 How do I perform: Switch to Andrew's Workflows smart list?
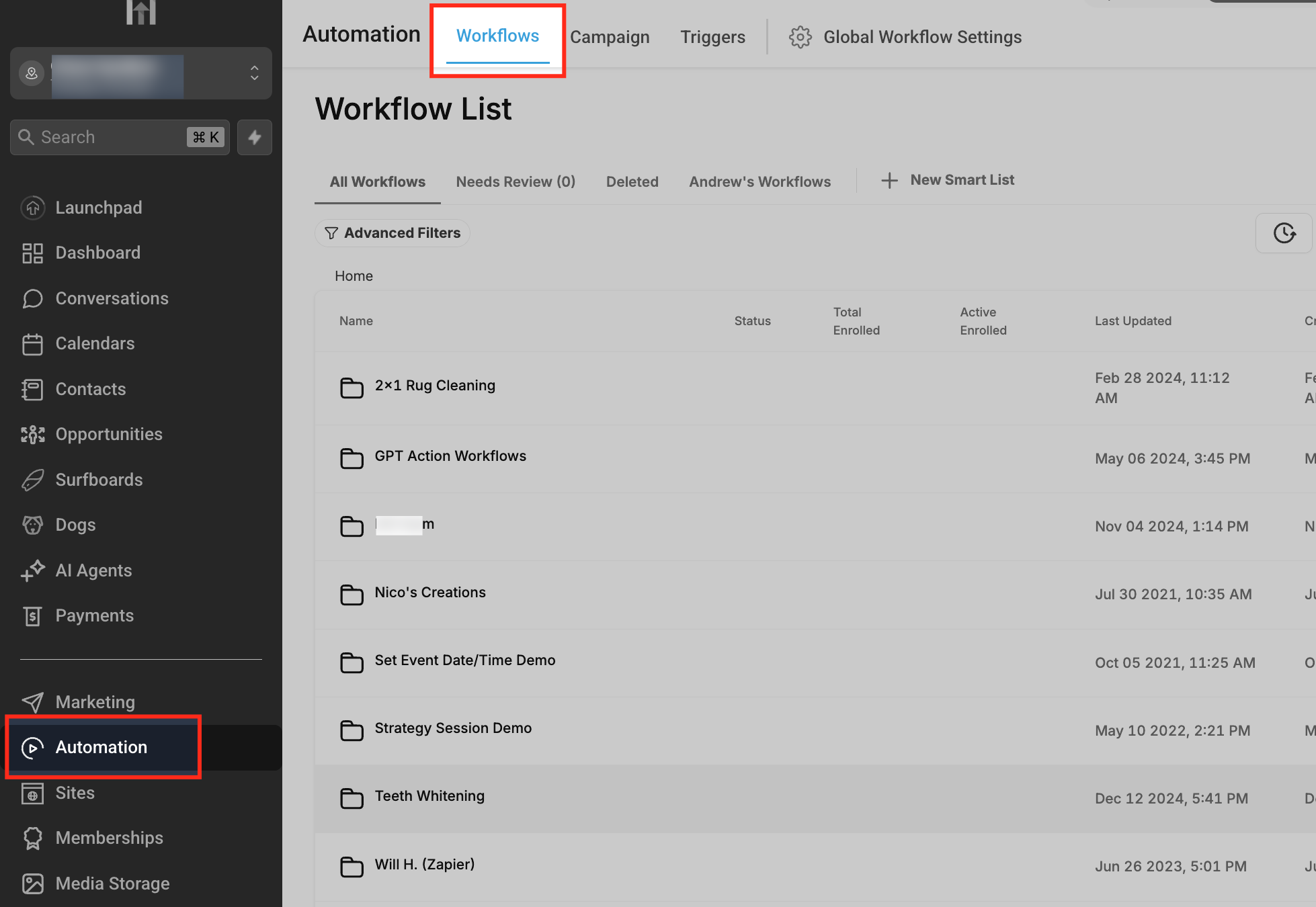coord(759,181)
